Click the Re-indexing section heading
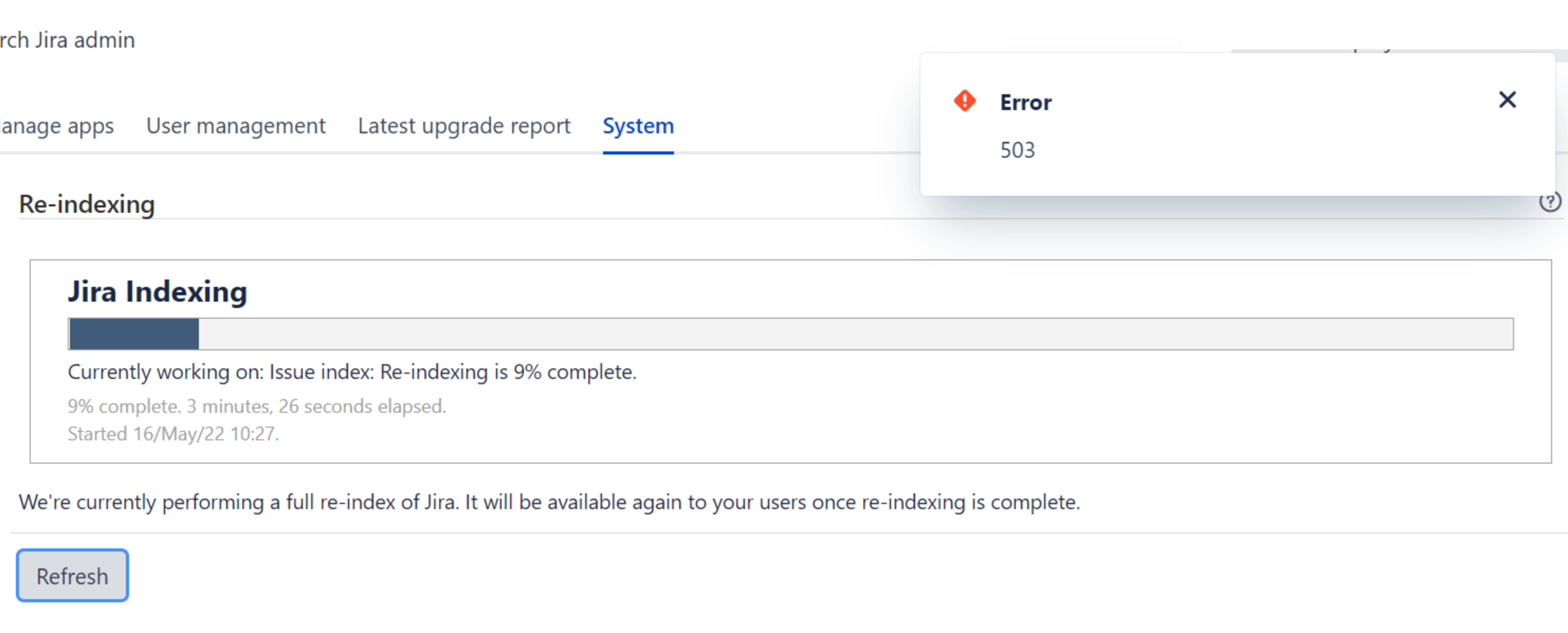 (x=86, y=204)
